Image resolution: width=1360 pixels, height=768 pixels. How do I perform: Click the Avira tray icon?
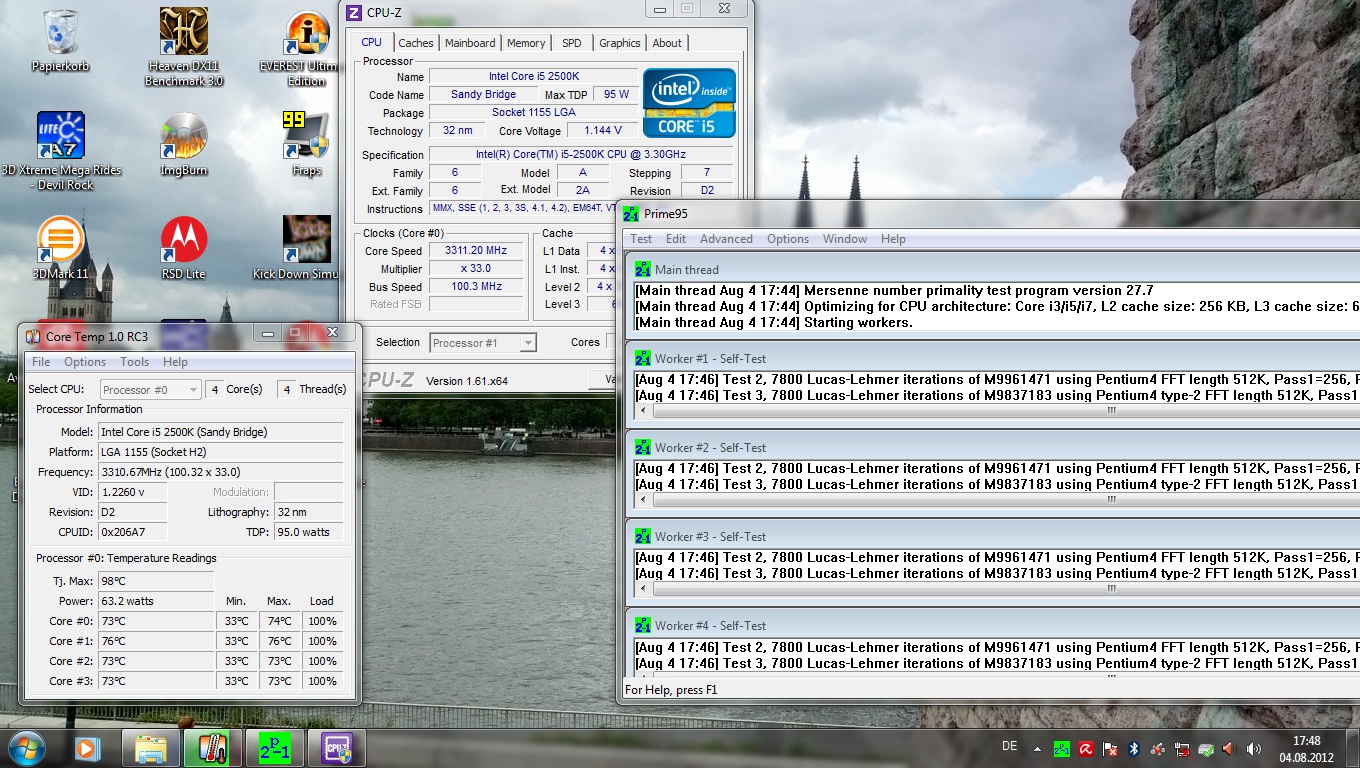pos(1085,748)
